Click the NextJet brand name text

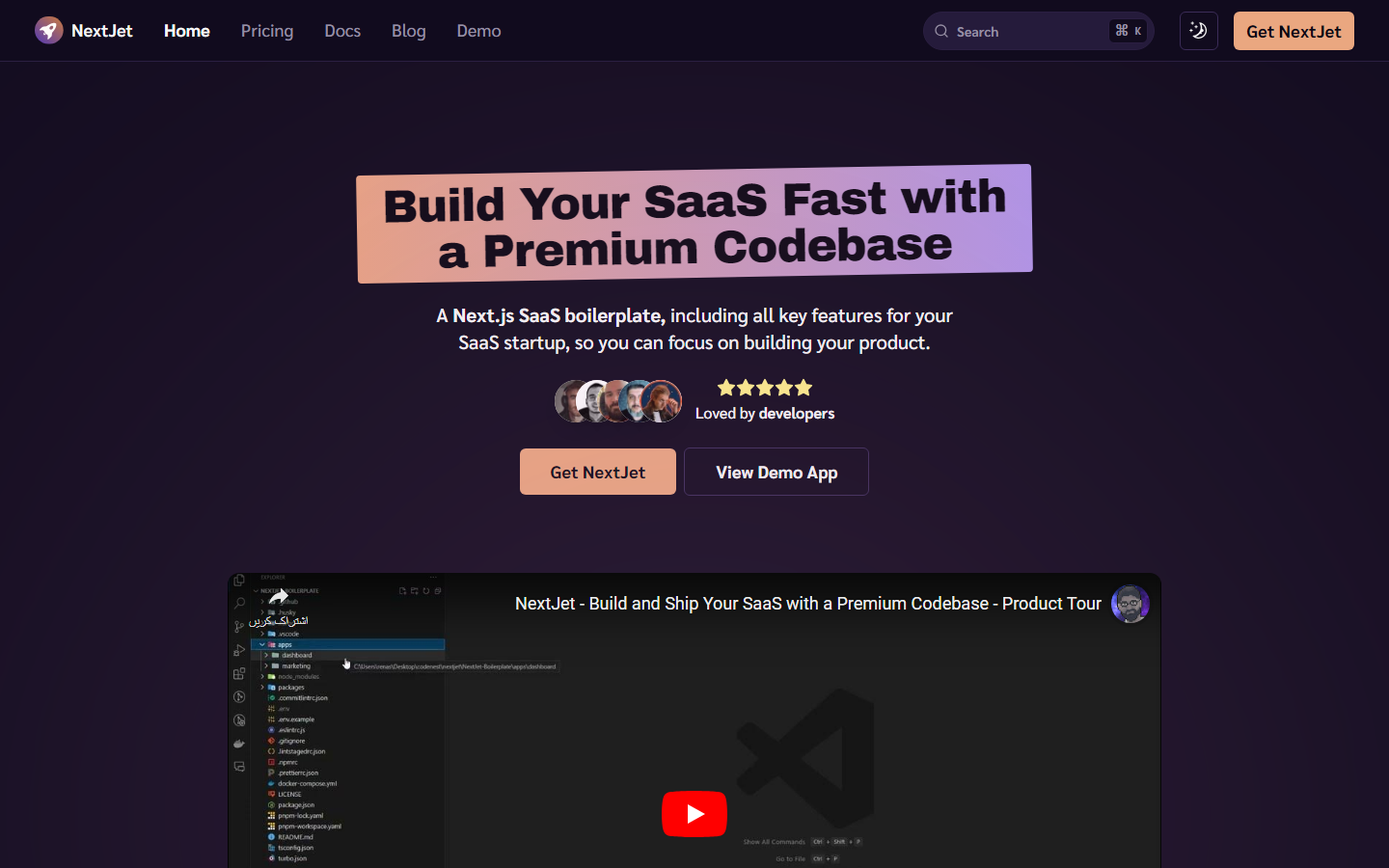pyautogui.click(x=102, y=31)
